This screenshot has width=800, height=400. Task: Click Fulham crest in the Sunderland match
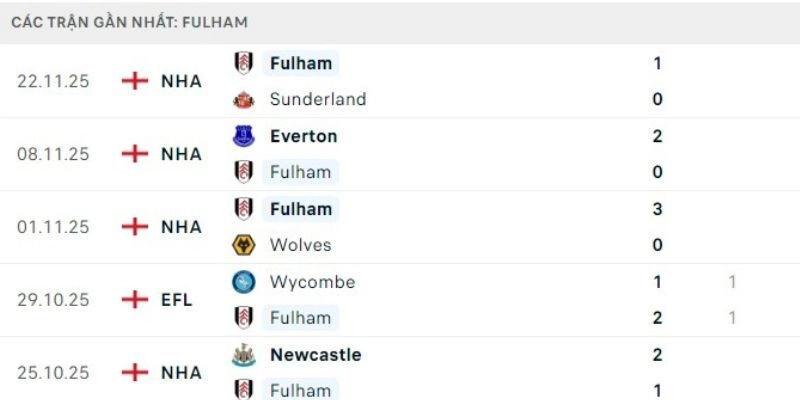coord(242,63)
